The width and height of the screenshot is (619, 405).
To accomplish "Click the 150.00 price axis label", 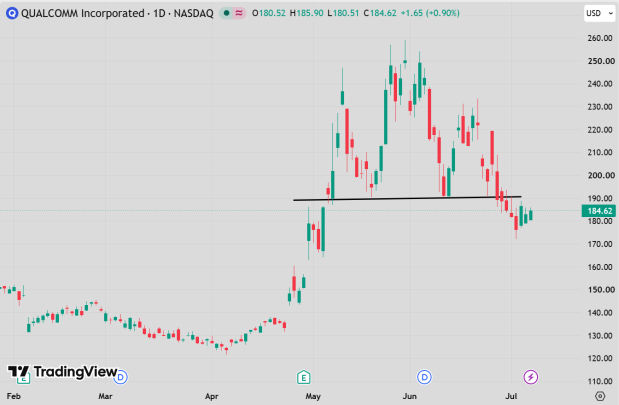I will point(601,290).
